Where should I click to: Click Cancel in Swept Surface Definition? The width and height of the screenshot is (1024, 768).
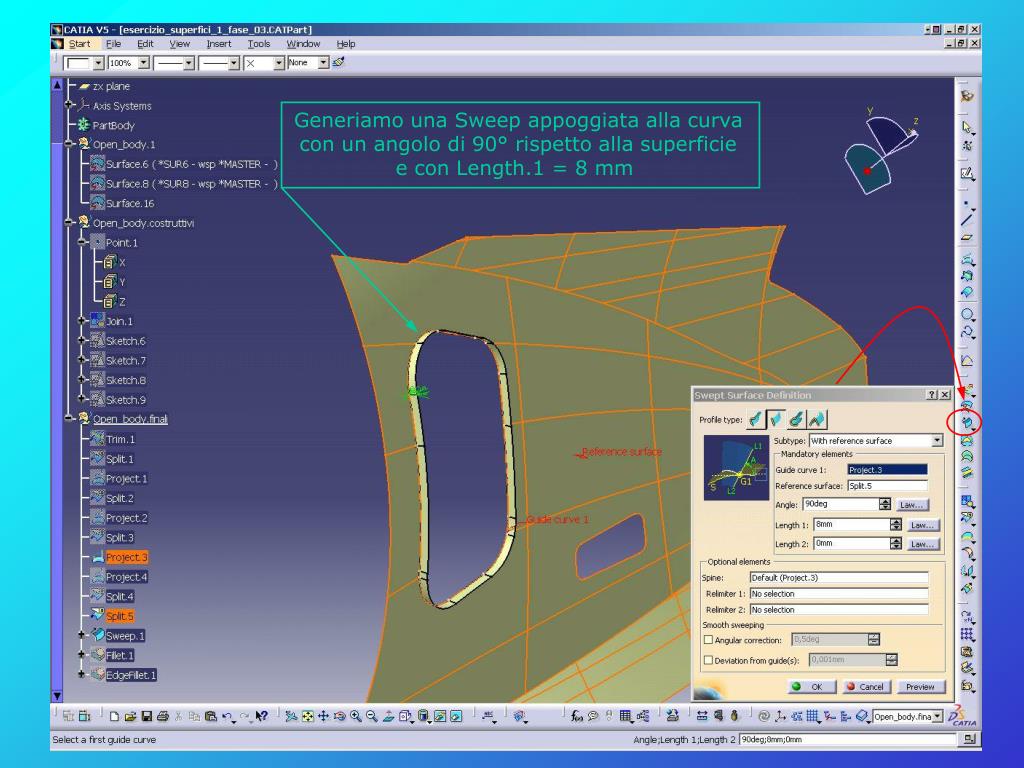(865, 686)
